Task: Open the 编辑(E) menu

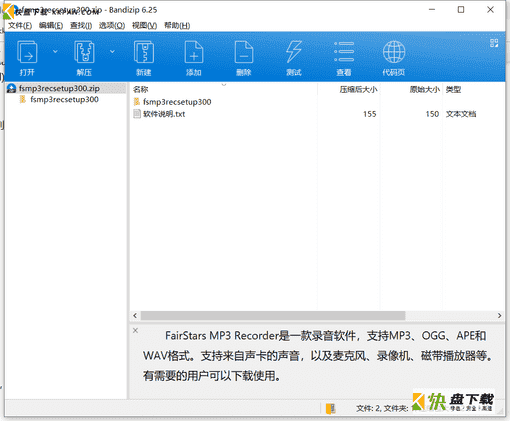Action: point(51,26)
